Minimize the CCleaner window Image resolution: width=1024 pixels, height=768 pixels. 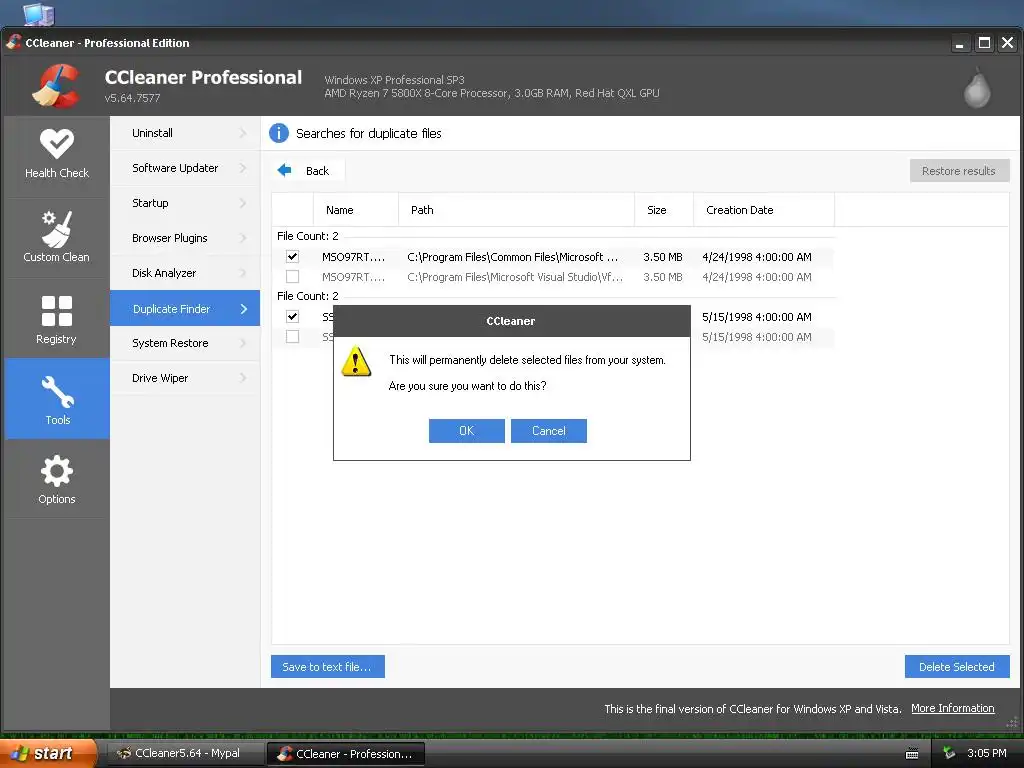click(959, 43)
